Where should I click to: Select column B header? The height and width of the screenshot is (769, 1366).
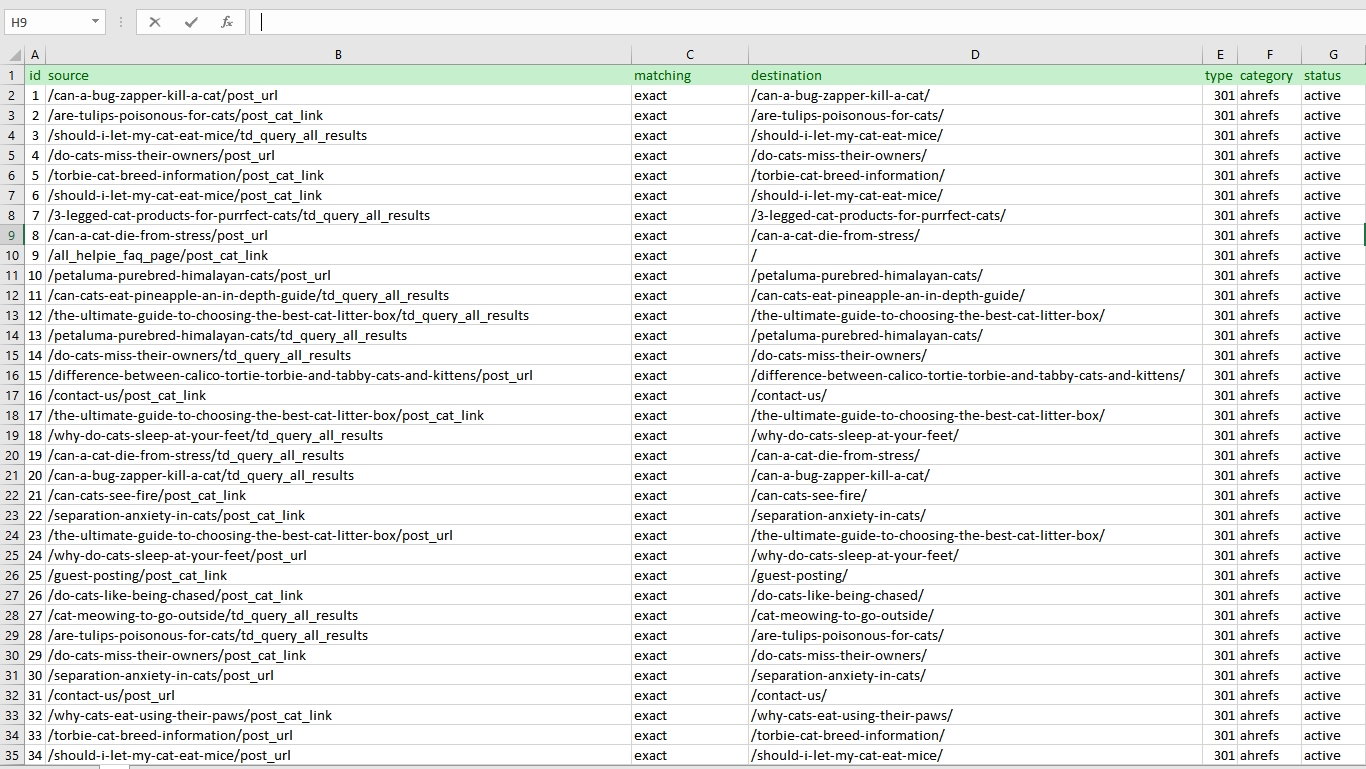click(338, 55)
